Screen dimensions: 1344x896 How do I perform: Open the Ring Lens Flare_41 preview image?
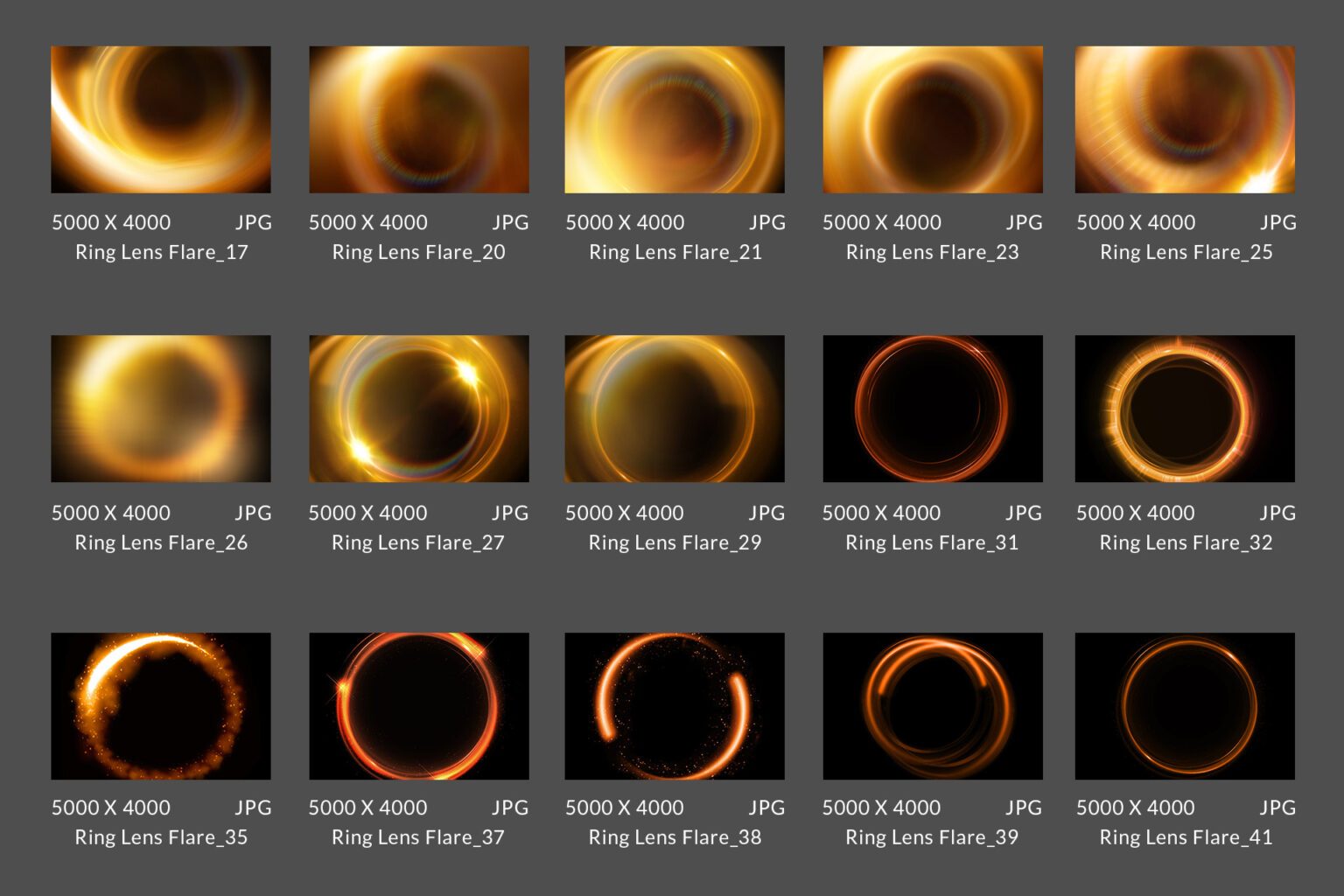tap(1185, 705)
